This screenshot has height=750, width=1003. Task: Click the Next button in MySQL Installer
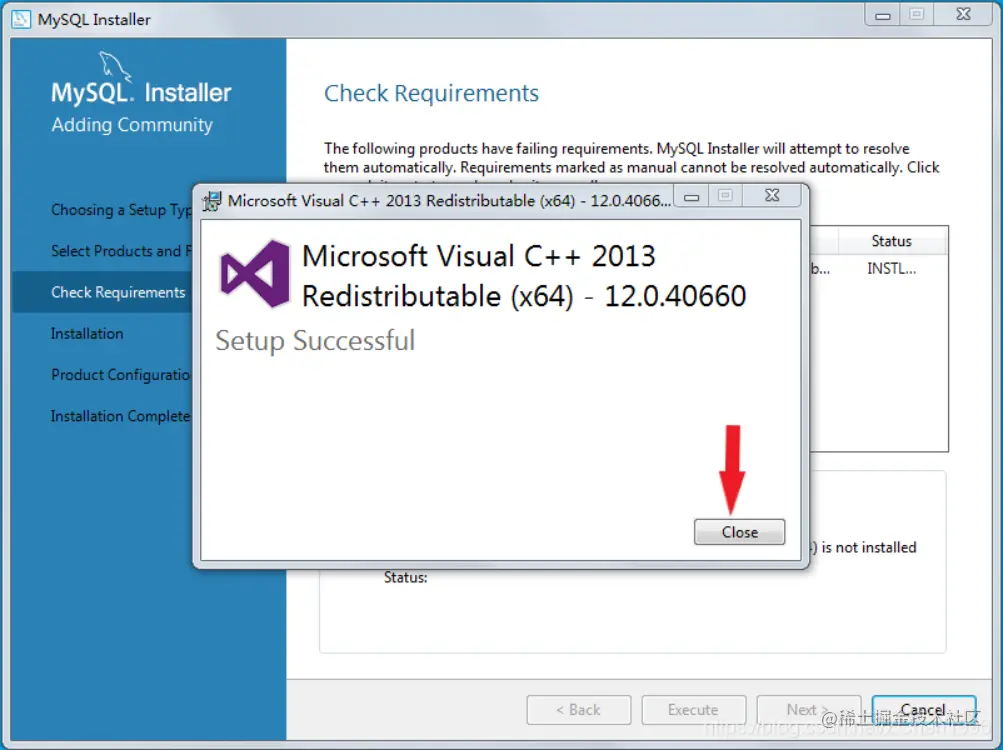(809, 710)
